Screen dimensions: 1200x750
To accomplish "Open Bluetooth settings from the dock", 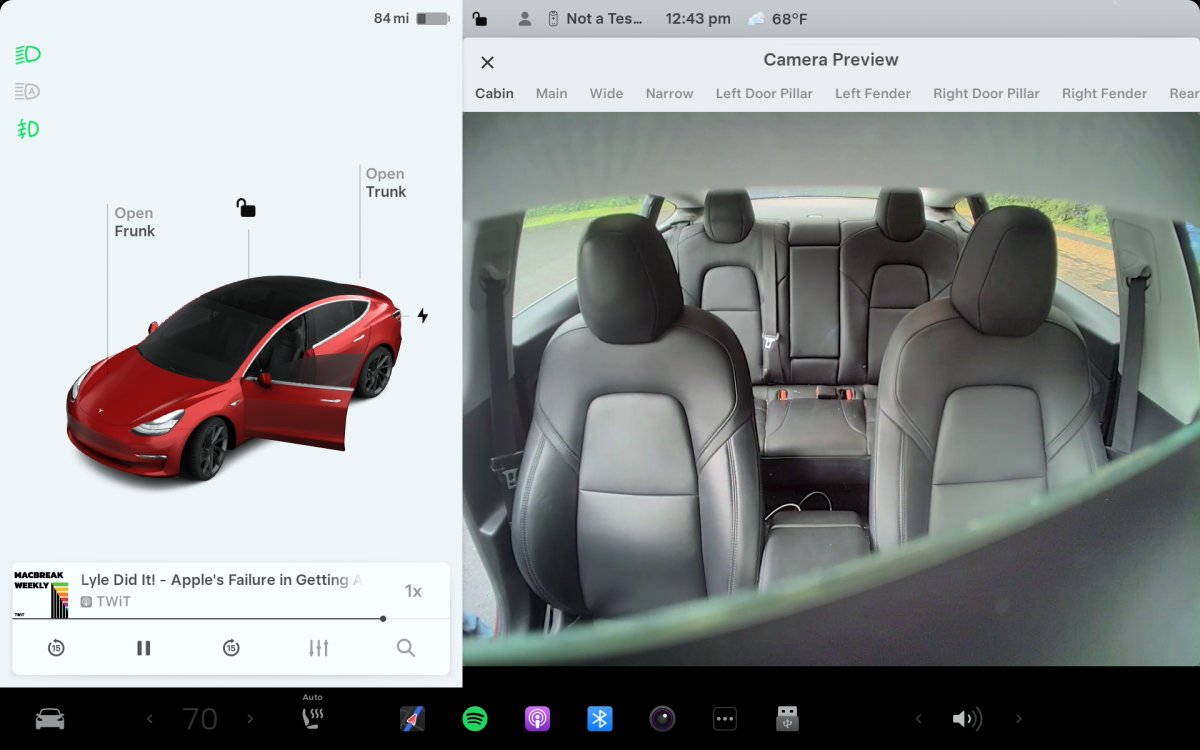I will (x=599, y=718).
